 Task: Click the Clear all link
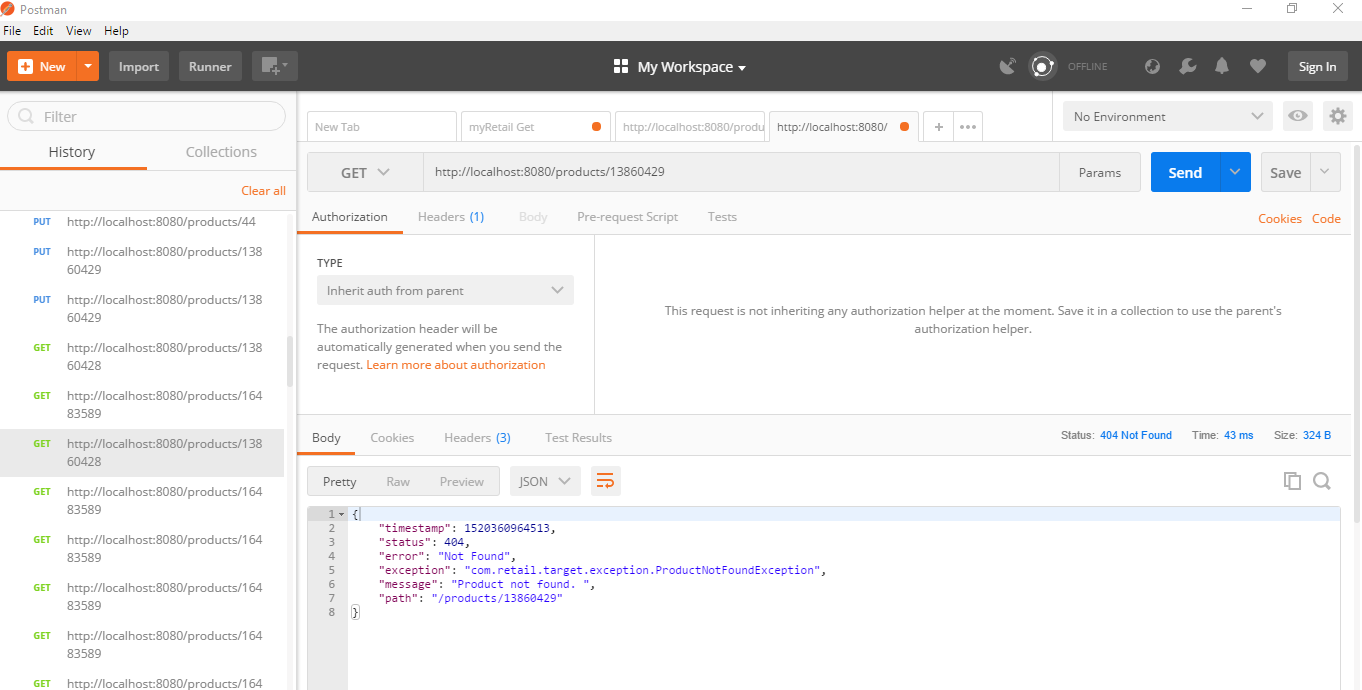263,190
